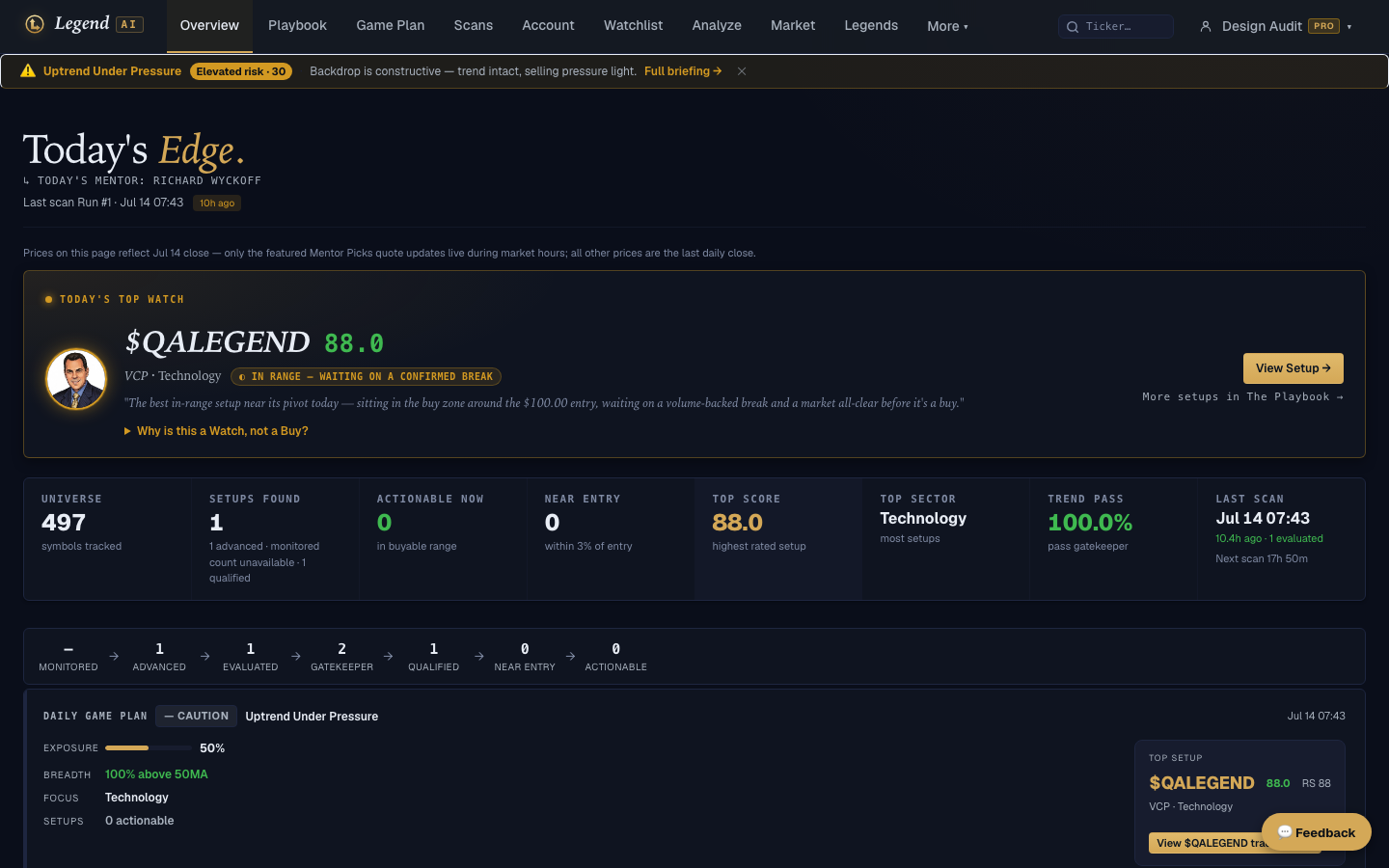Open the Playbook tab

297,25
